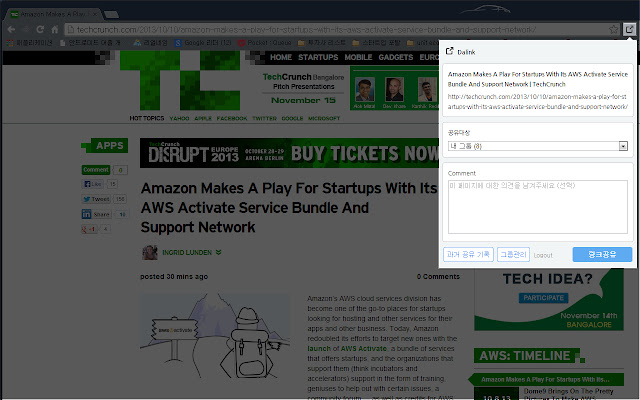Viewport: 640px width, 400px height.
Task: Click the AWS Activate illustration image
Action: tap(215, 335)
